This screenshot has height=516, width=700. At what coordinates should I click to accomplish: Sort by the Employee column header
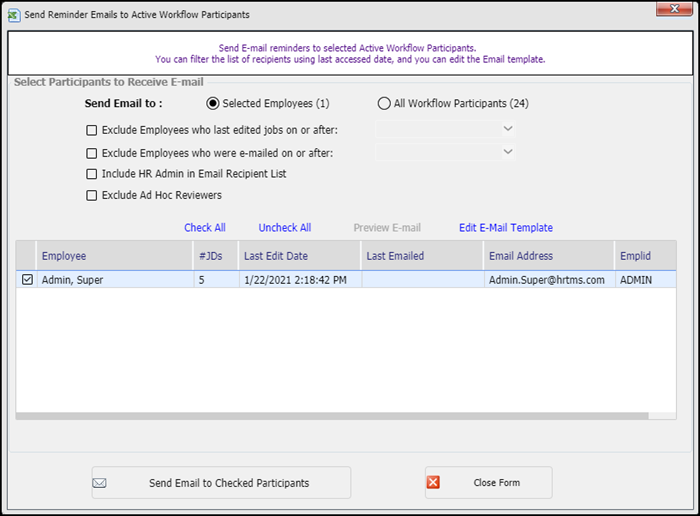click(x=64, y=256)
